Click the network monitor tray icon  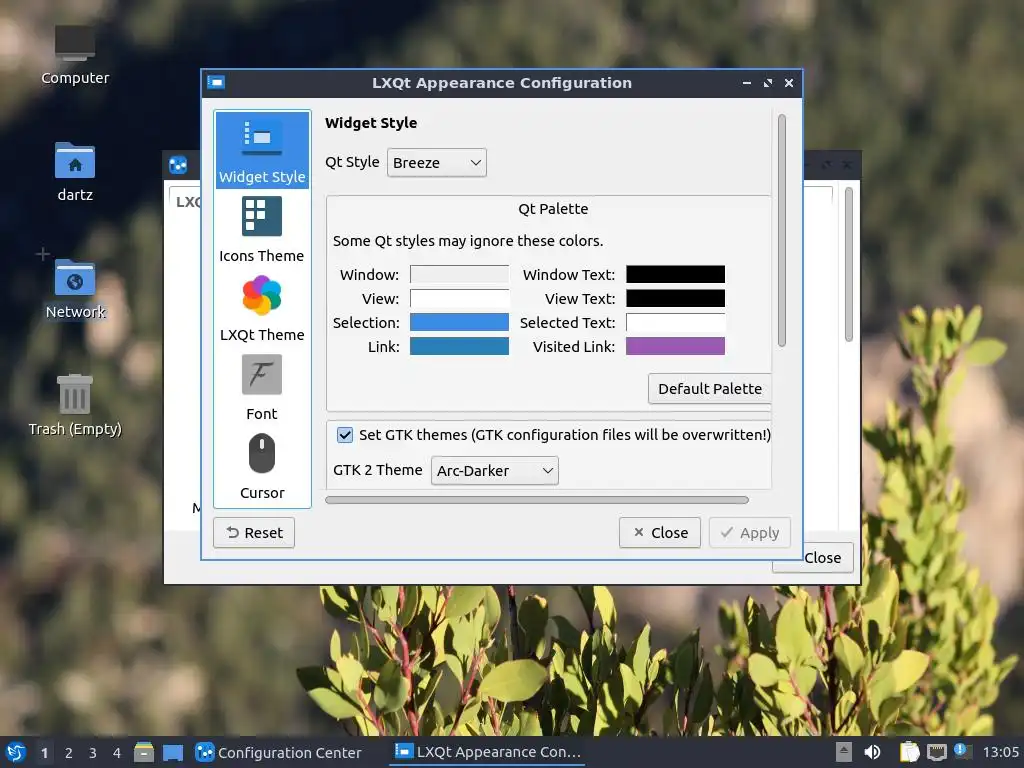(936, 752)
